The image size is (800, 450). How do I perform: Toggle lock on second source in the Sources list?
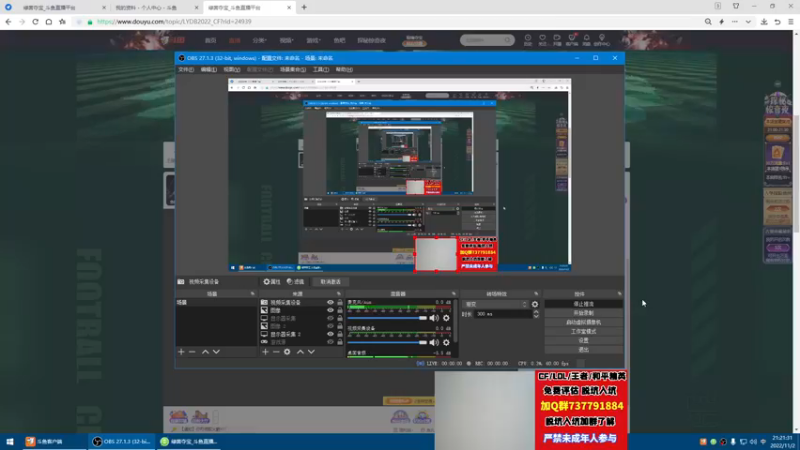[x=340, y=310]
